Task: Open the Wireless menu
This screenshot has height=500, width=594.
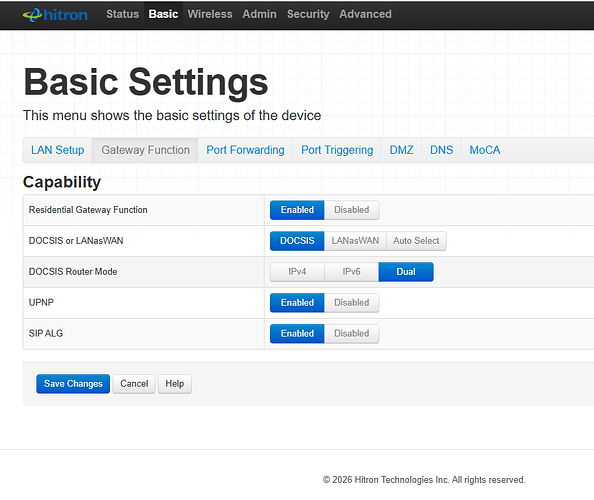Action: pyautogui.click(x=210, y=14)
